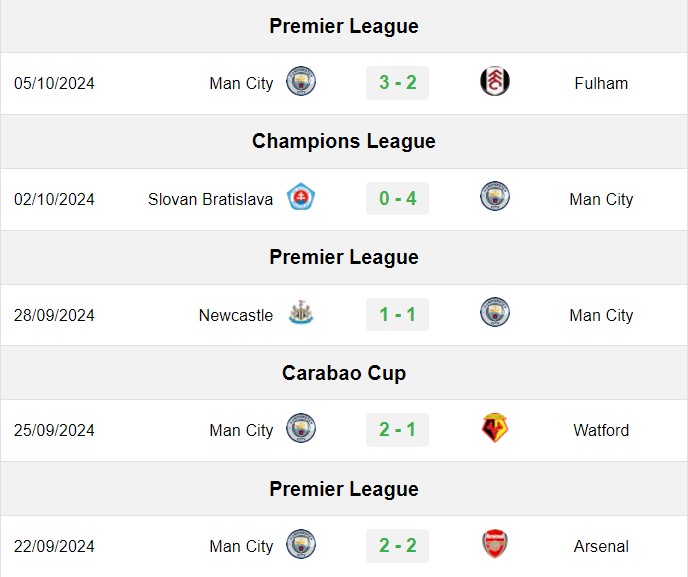Open the 1 - 1 score details

[x=398, y=315]
